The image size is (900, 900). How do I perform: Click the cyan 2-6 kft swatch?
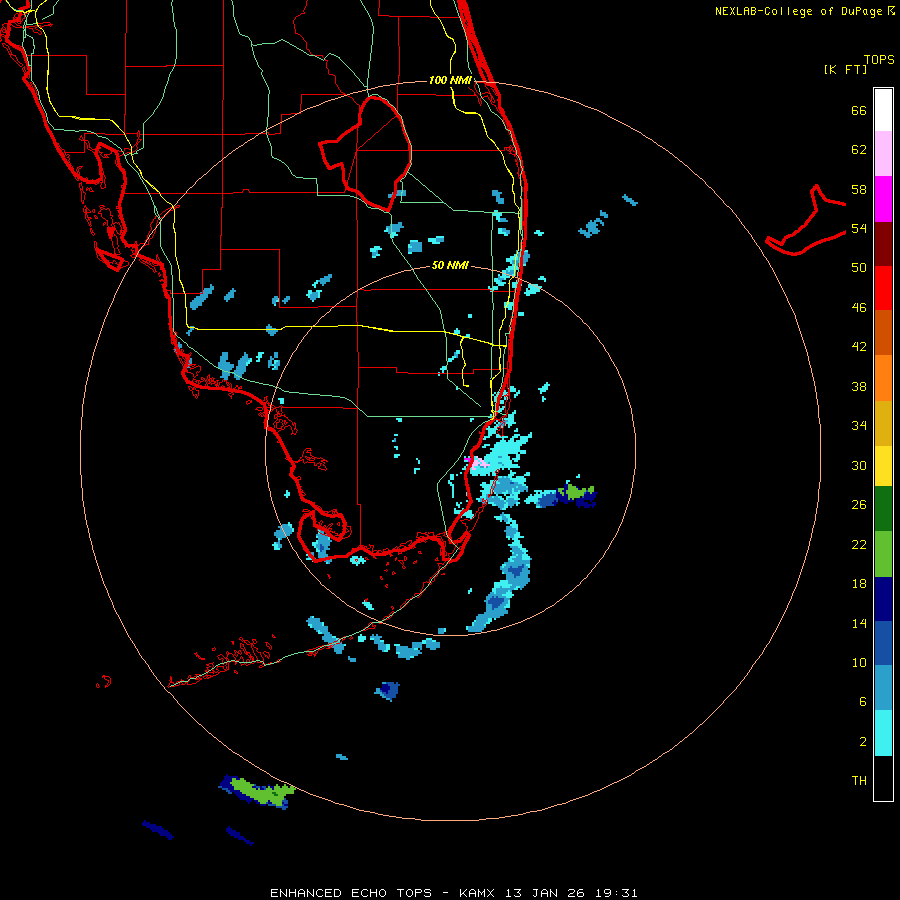tap(883, 733)
